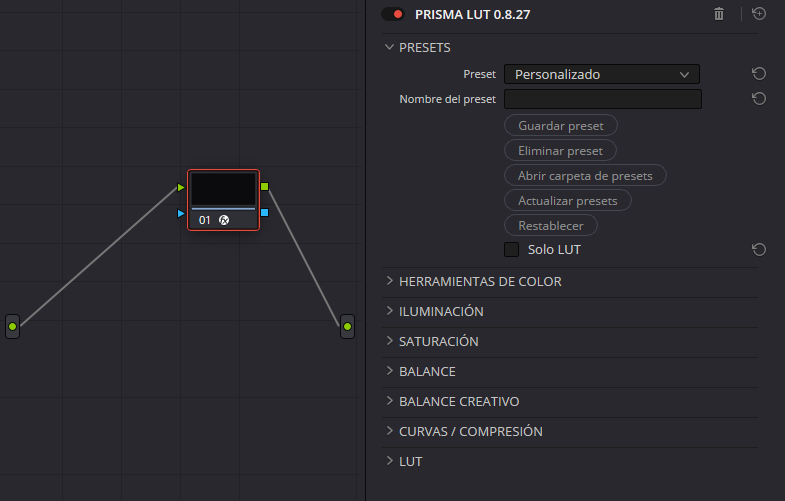Expand HERRAMIENTAS DE COLOR section
785x501 pixels.
[389, 281]
